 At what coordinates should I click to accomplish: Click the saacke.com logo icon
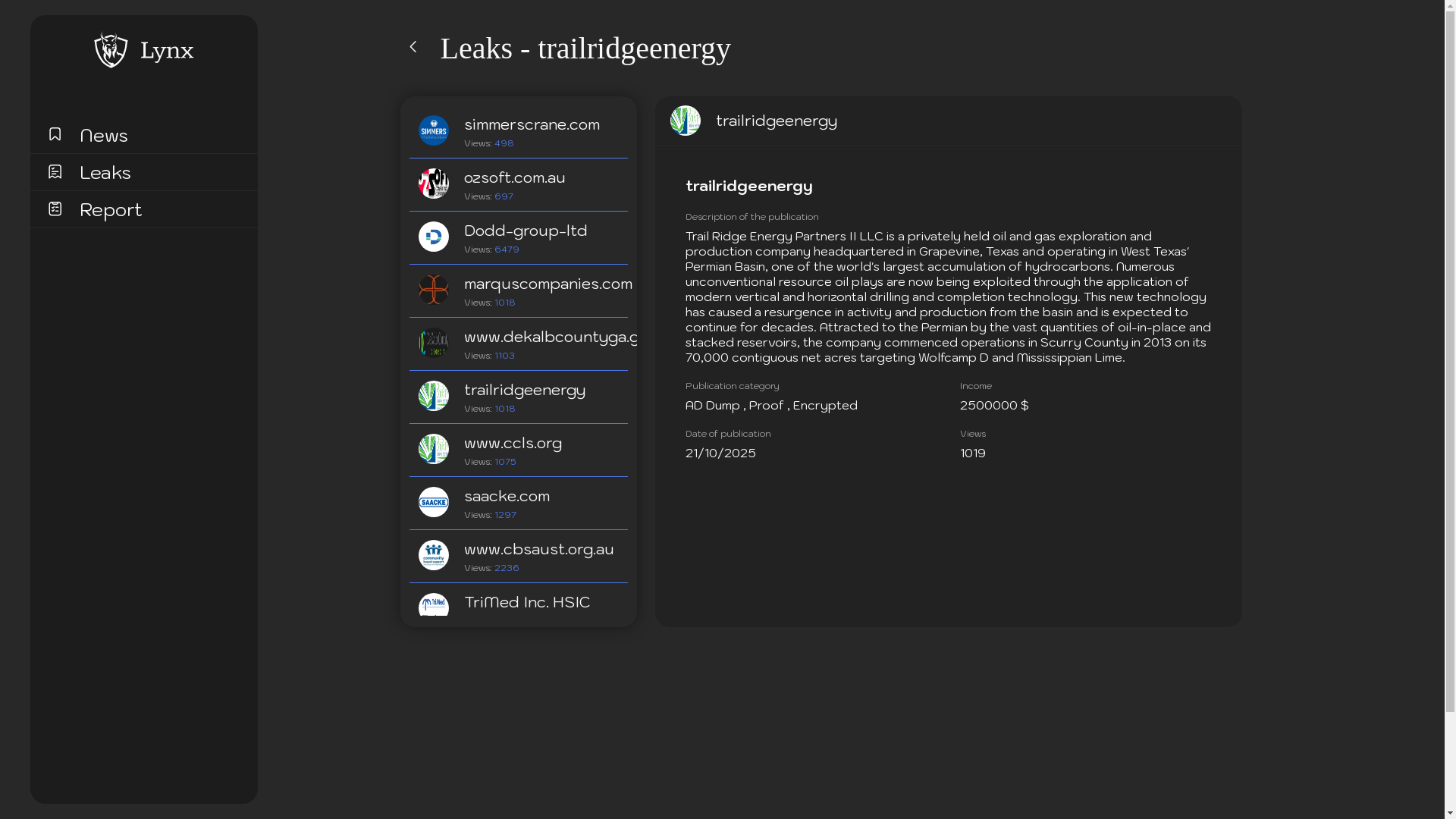[434, 502]
